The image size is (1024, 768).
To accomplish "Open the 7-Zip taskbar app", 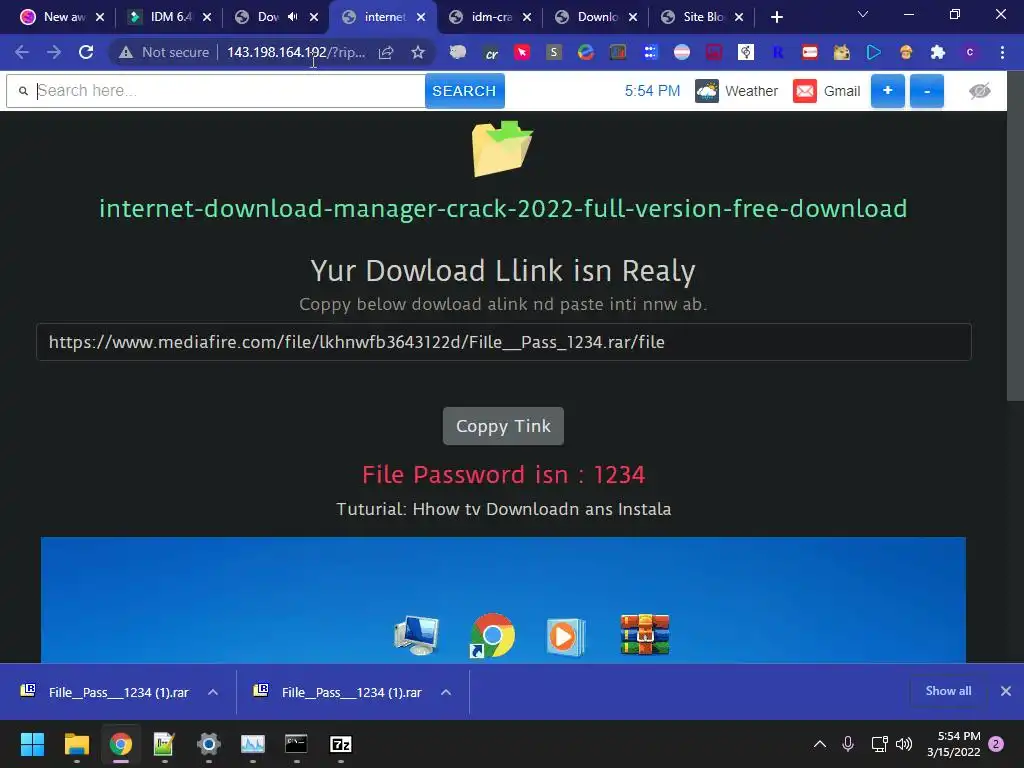I will [341, 744].
